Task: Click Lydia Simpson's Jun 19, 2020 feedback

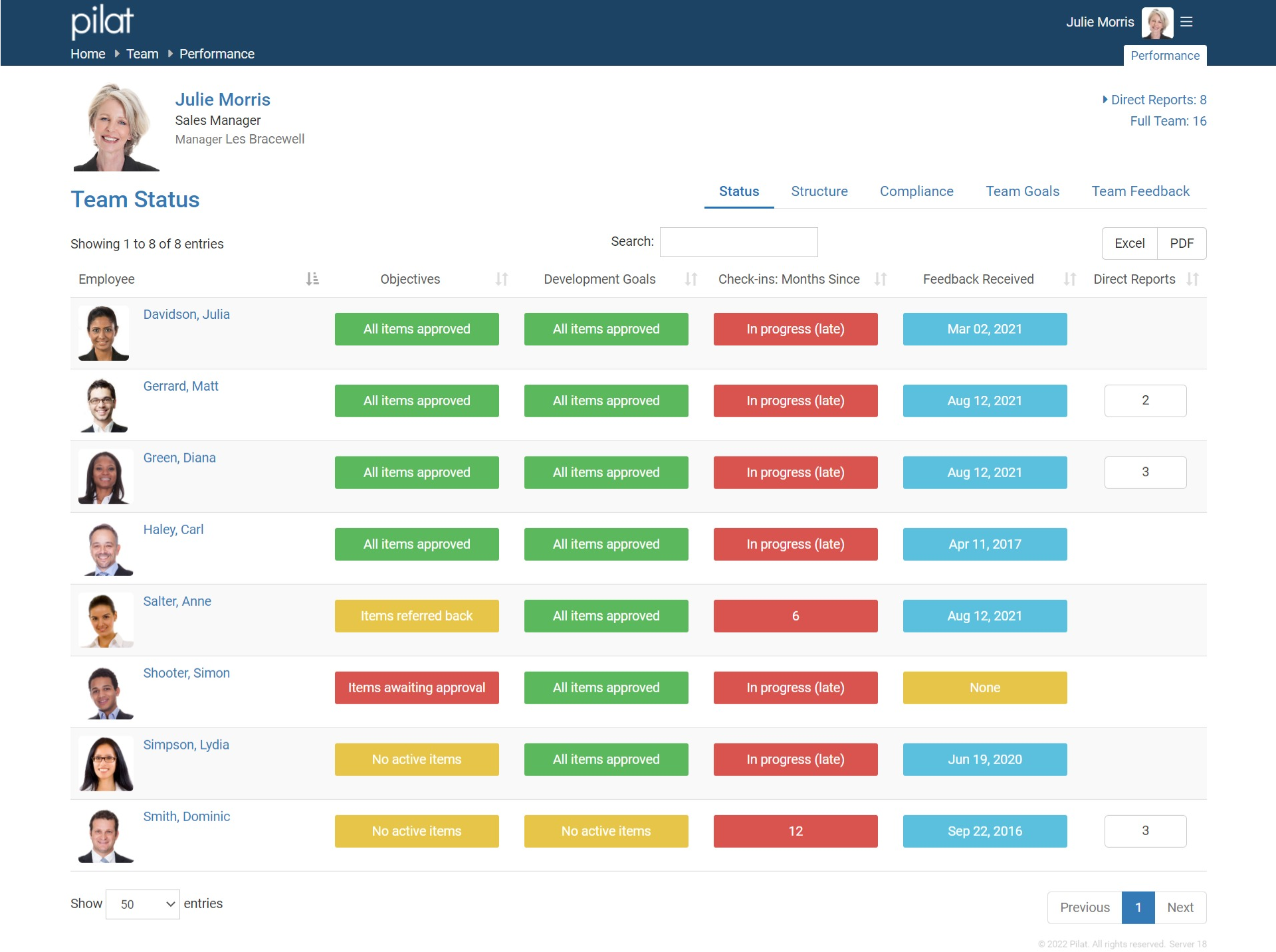Action: pos(985,759)
